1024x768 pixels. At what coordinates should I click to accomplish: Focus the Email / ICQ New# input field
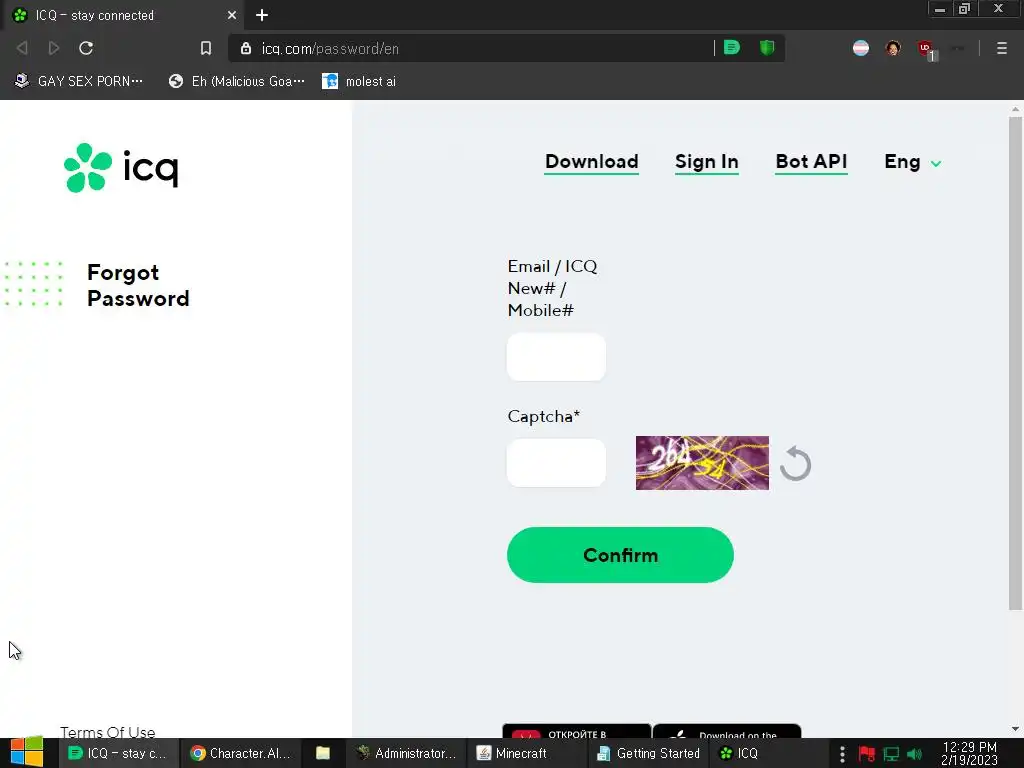pyautogui.click(x=556, y=357)
